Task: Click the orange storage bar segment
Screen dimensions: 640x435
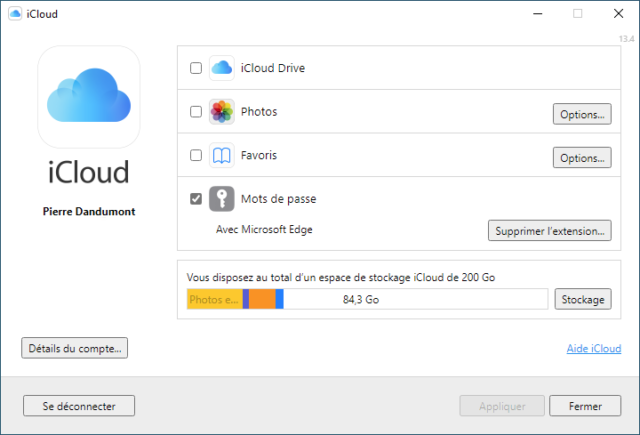Action: coord(262,299)
